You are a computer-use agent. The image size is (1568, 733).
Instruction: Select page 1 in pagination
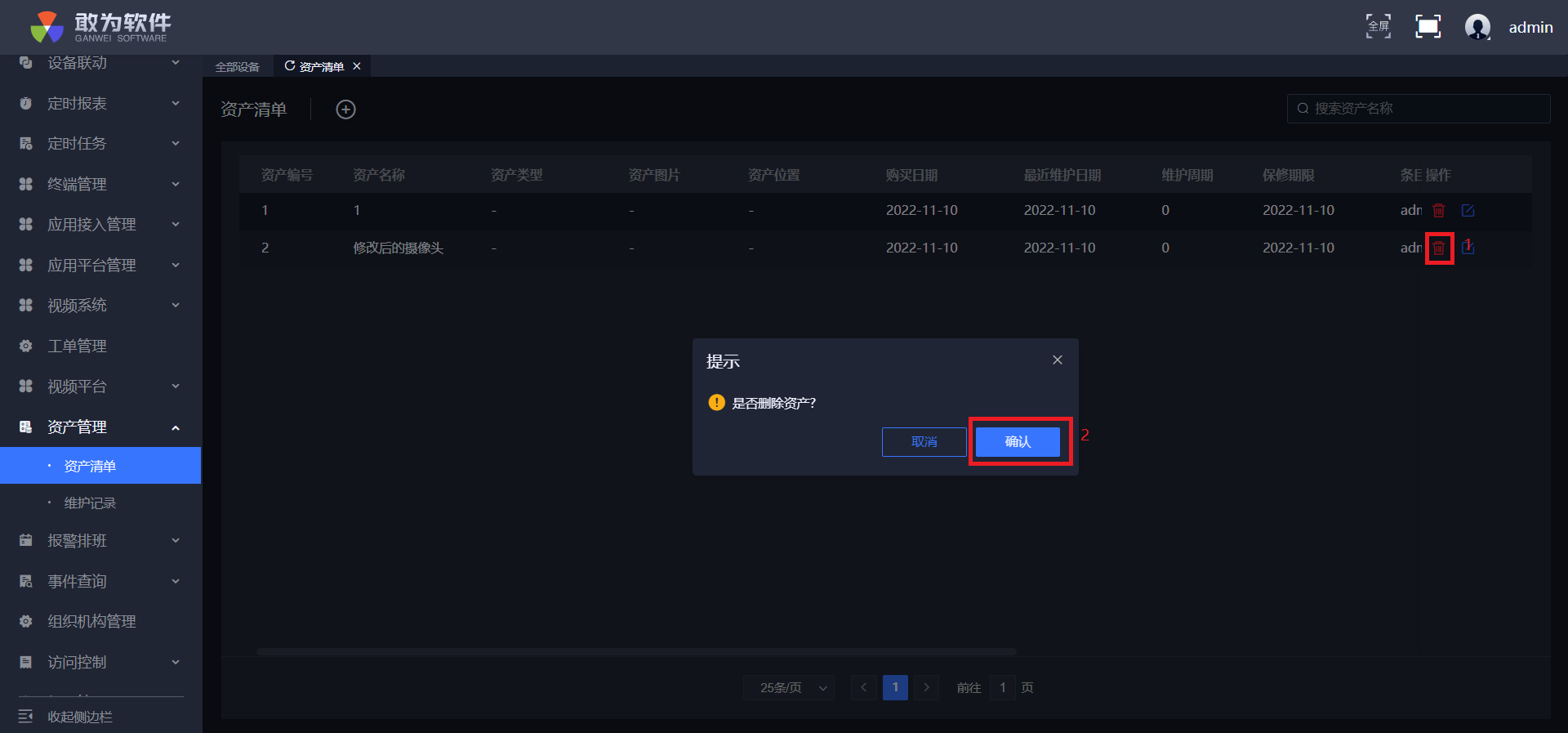895,688
